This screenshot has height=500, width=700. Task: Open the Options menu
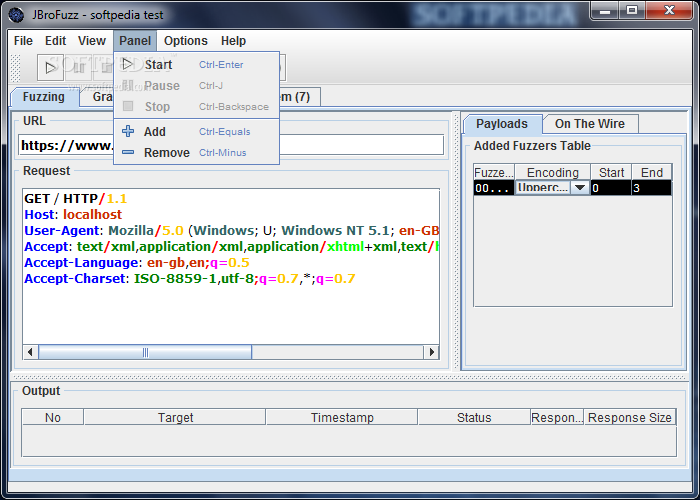point(185,41)
